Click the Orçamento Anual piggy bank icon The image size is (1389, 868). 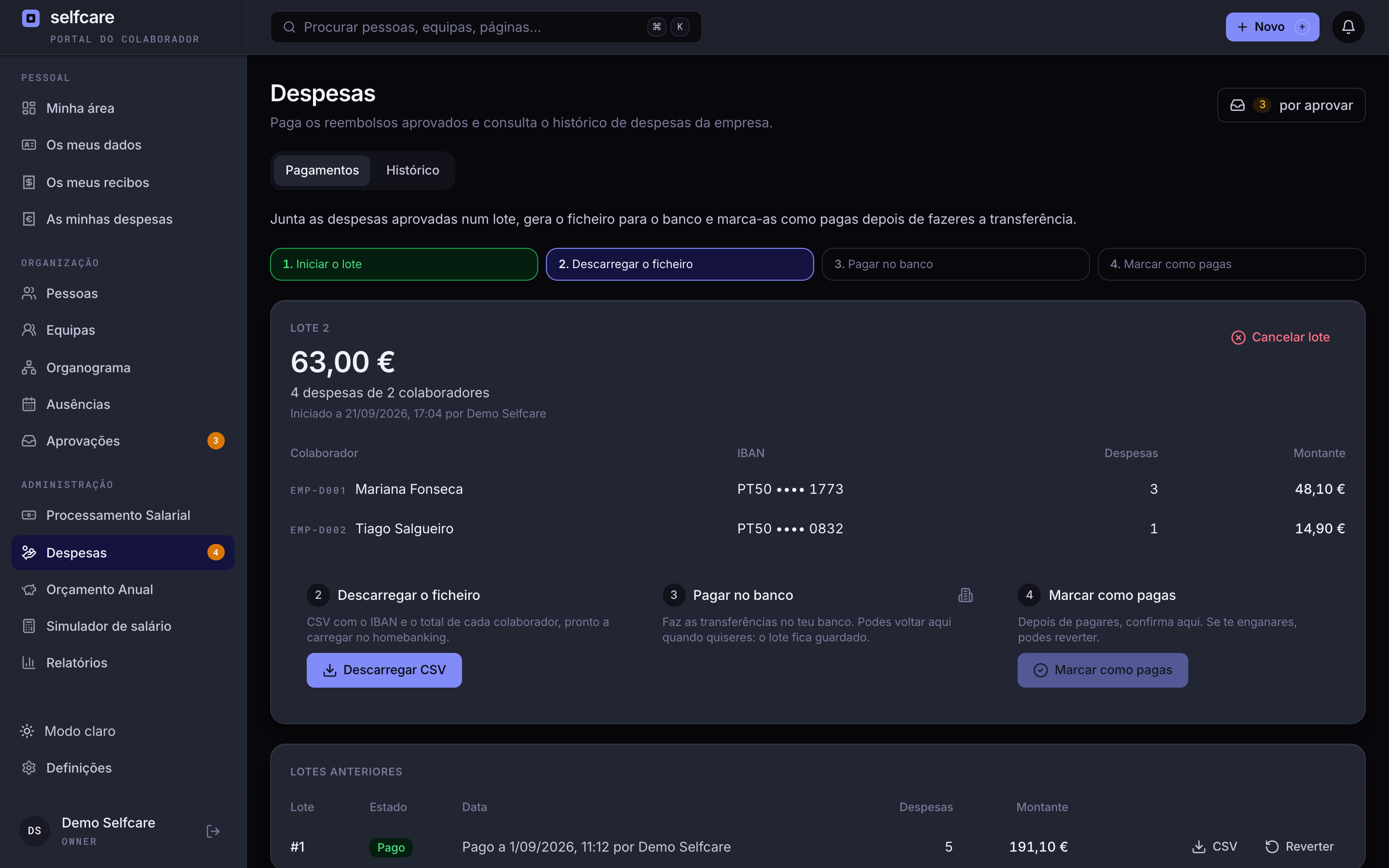29,590
